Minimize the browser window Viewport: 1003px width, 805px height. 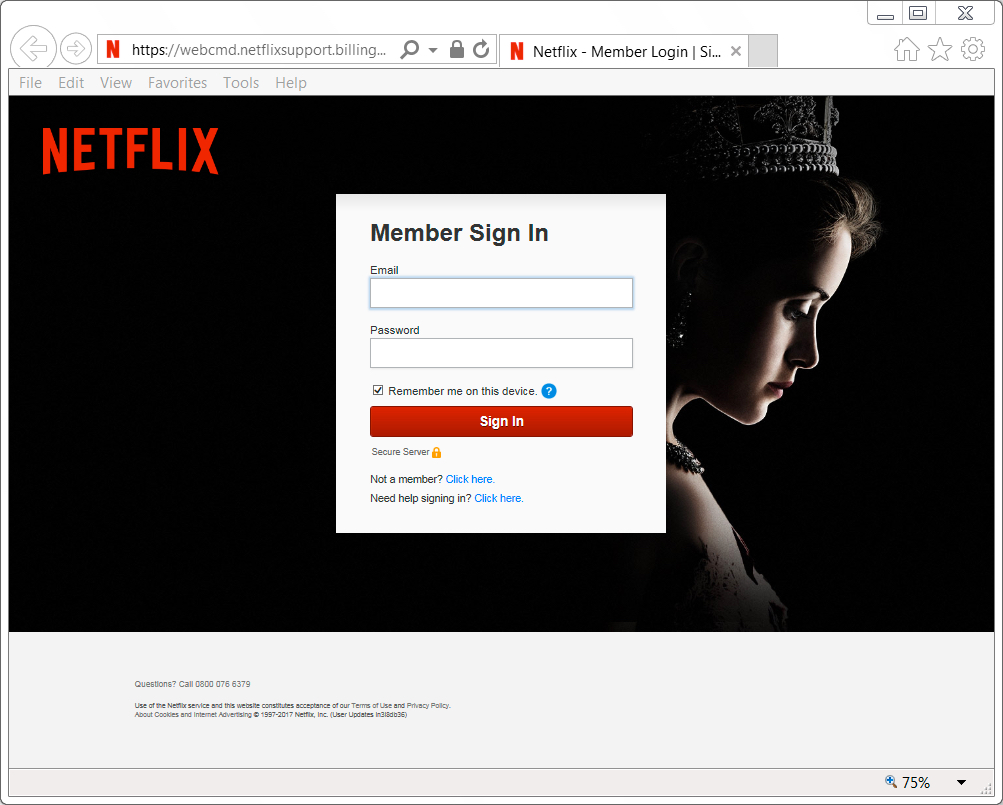point(885,14)
